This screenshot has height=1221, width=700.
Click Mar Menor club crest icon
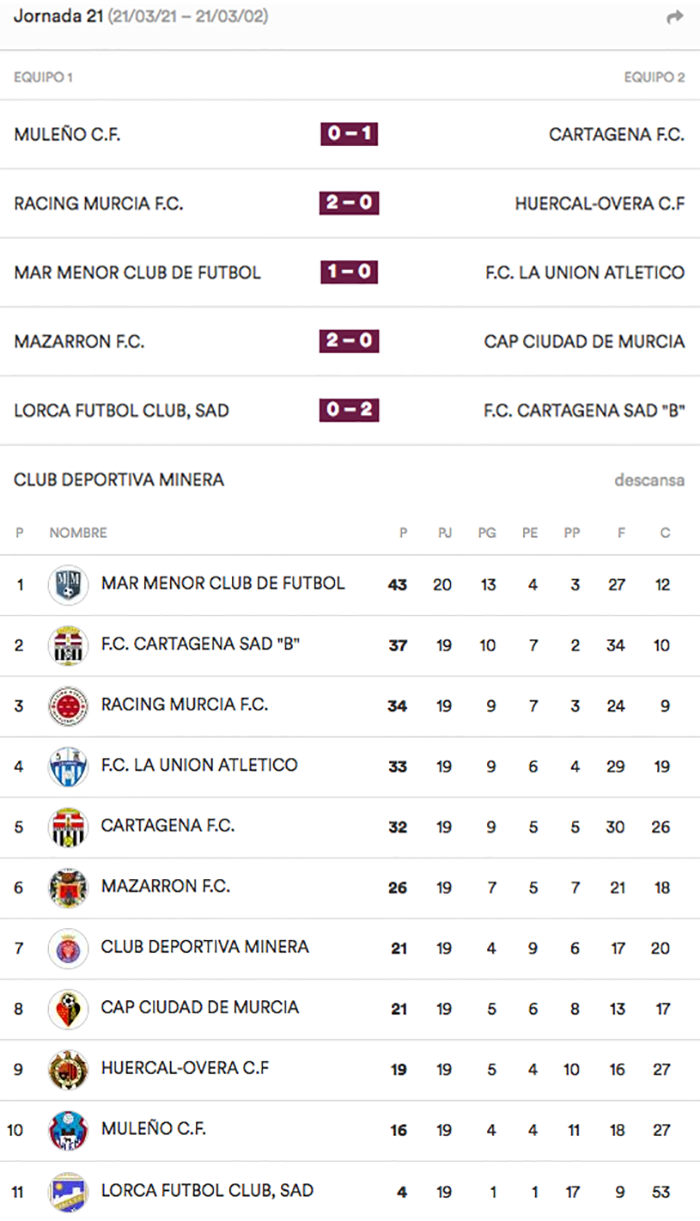click(x=68, y=585)
